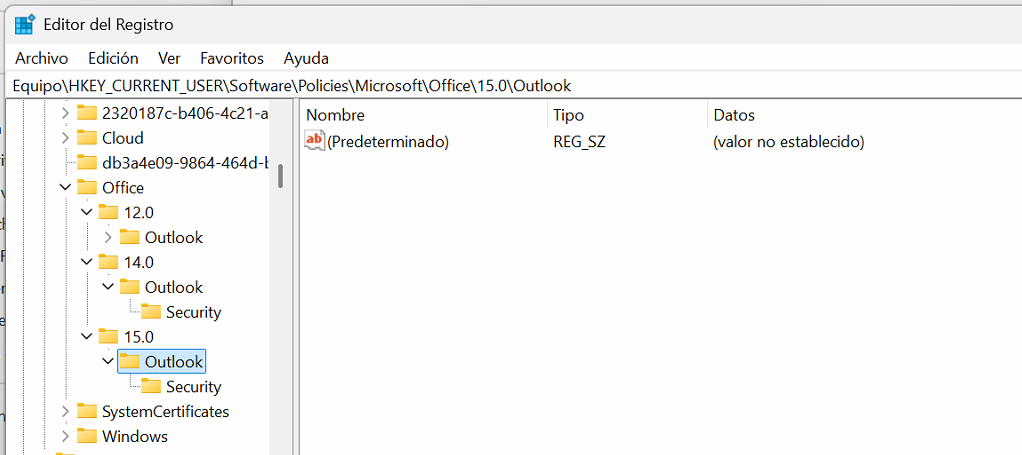Select the SystemCertificates folder icon
This screenshot has height=455, width=1022.
[x=87, y=411]
